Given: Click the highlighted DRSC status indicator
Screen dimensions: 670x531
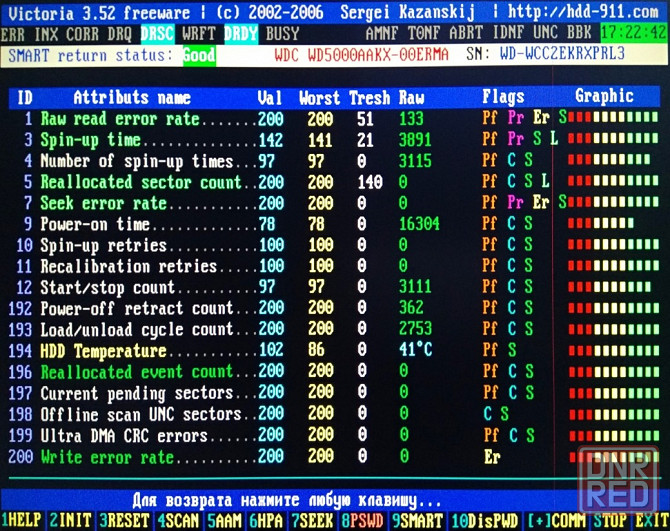Looking at the screenshot, I should (157, 33).
